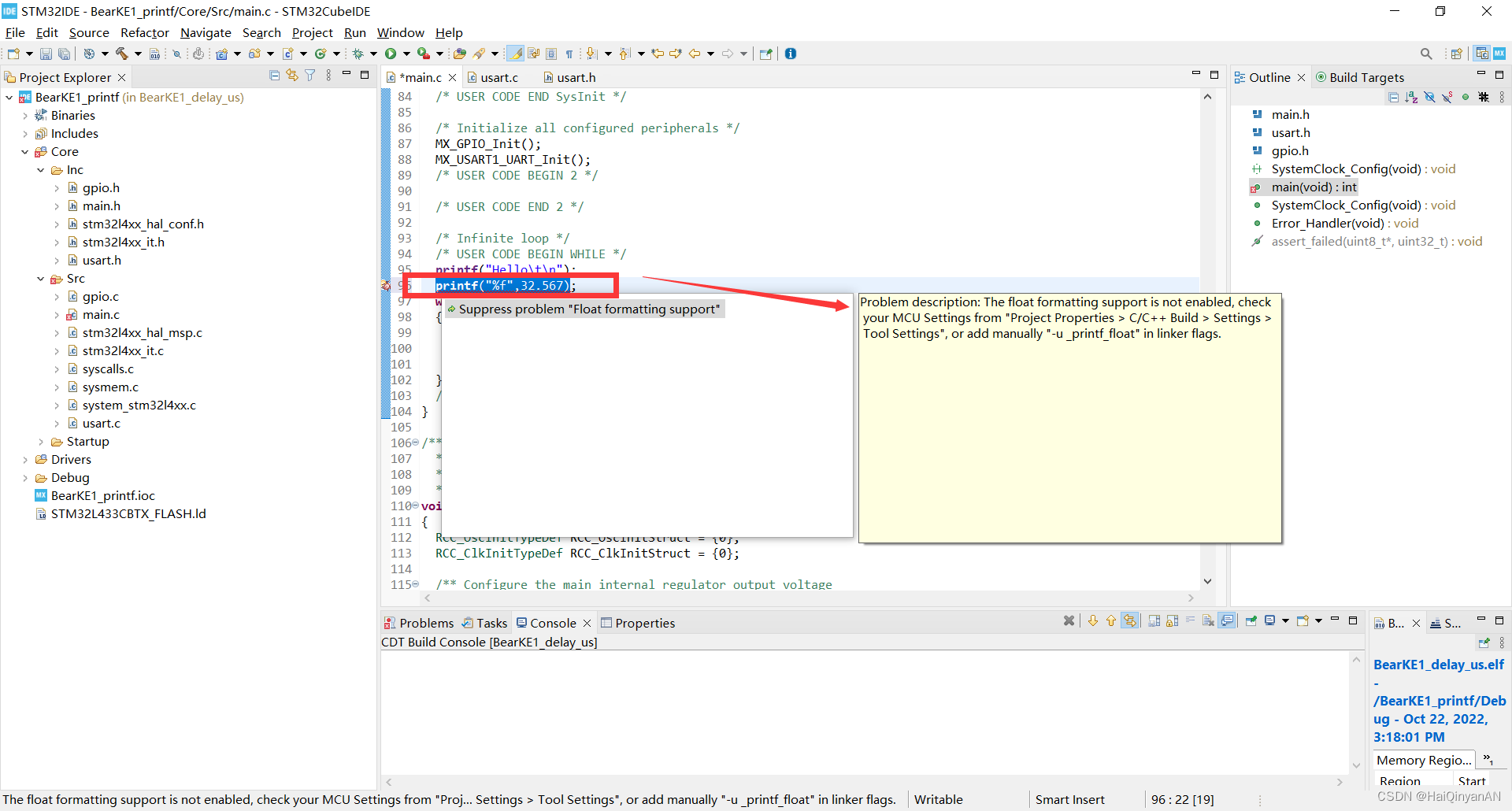Close the *main.c editor tab
This screenshot has width=1512, height=811.
[453, 77]
